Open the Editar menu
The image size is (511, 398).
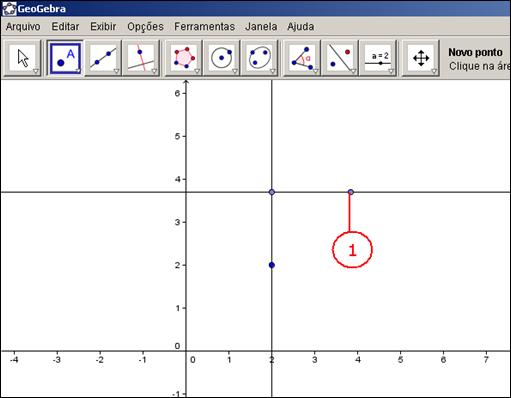tap(65, 27)
